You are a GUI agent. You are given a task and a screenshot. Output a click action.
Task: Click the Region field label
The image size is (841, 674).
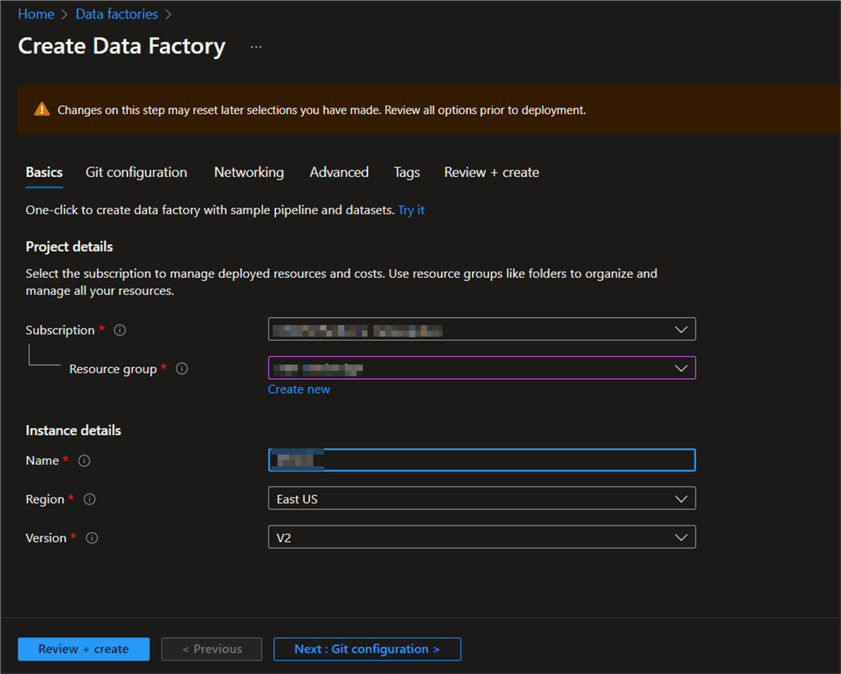coord(45,499)
